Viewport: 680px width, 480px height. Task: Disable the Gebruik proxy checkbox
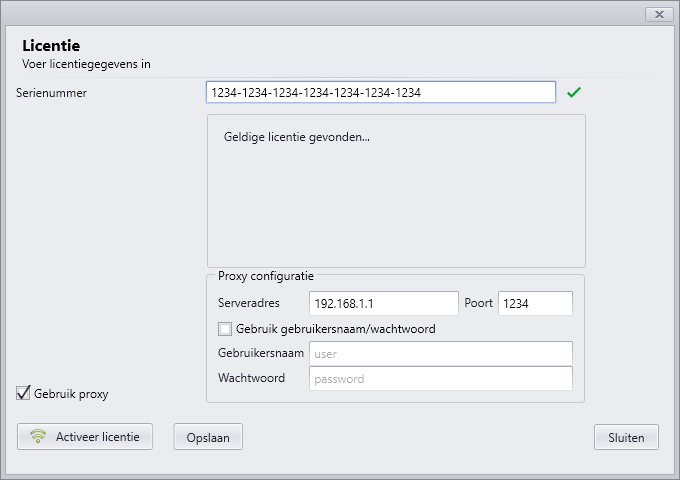point(23,393)
